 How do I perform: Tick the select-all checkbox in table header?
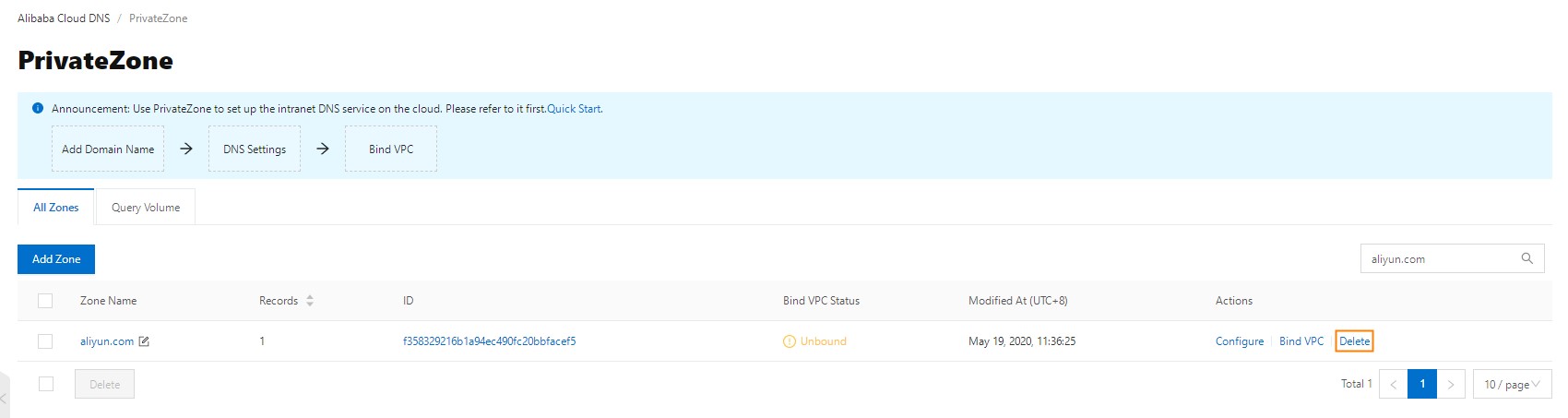45,301
